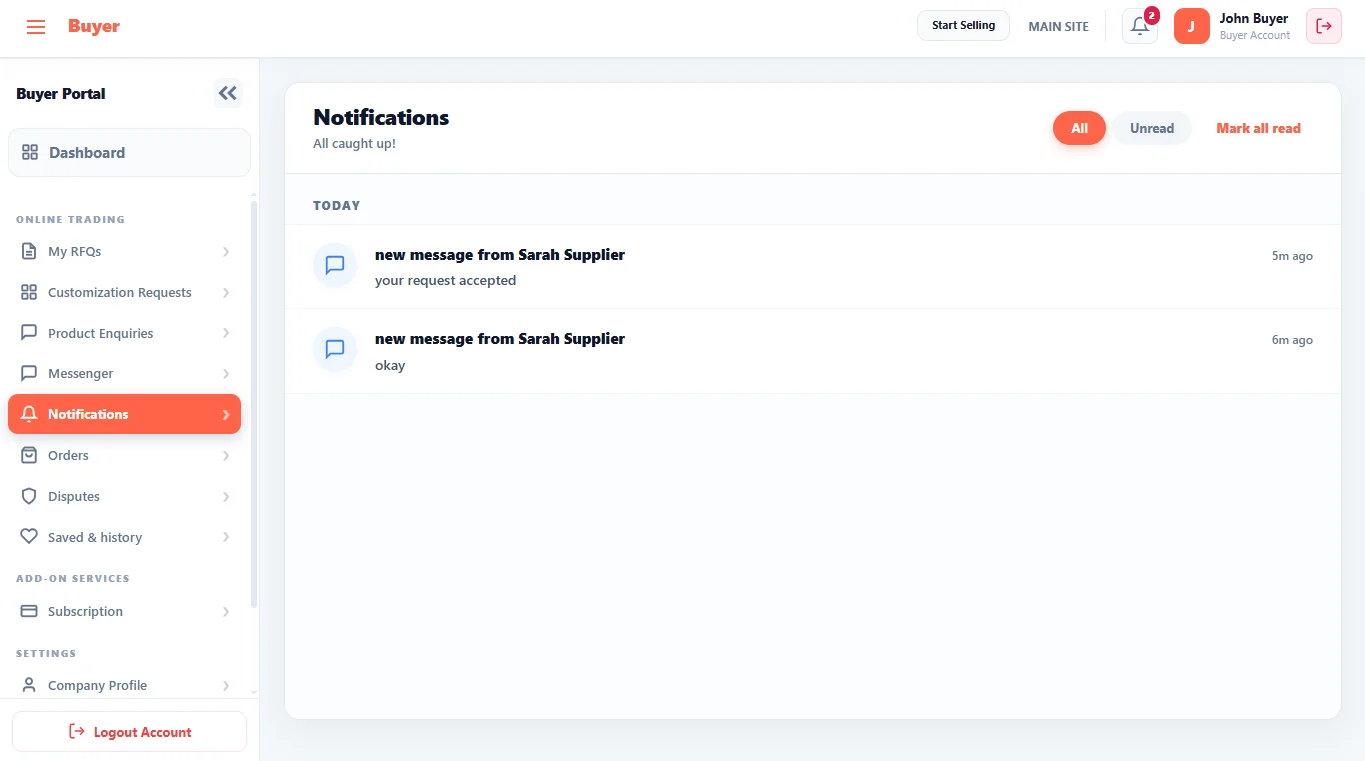Expand Messenger chevron
The width and height of the screenshot is (1365, 761).
pos(226,374)
